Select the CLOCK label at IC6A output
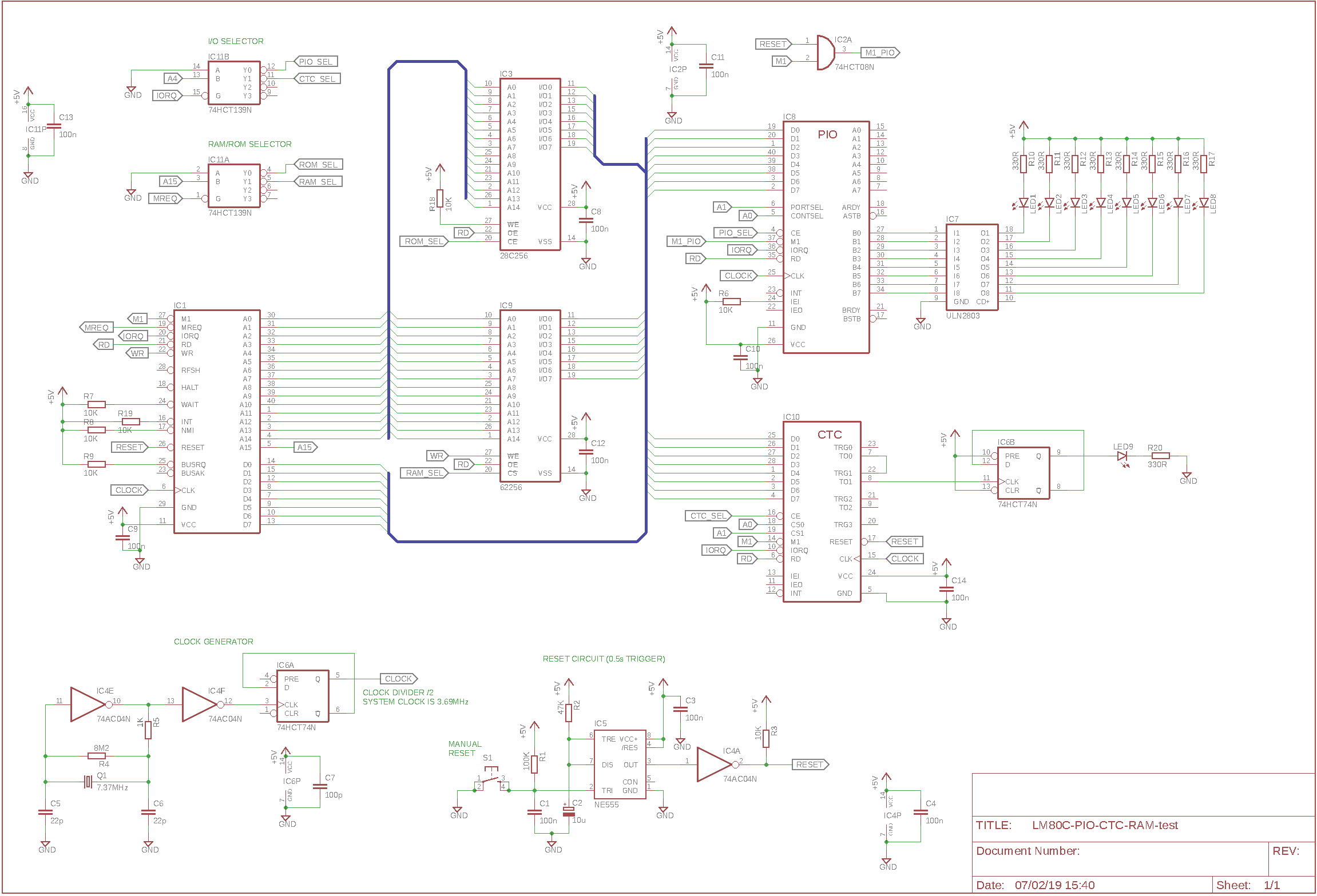Image resolution: width=1317 pixels, height=896 pixels. coord(398,679)
